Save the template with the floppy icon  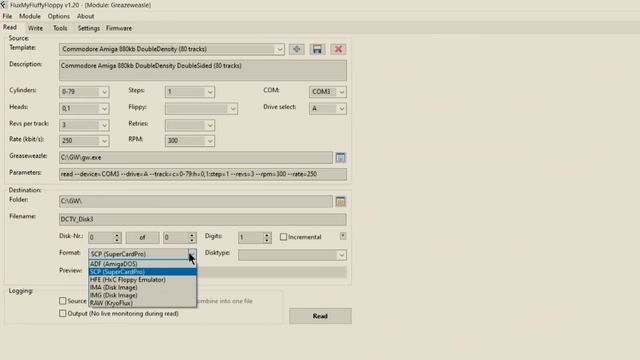317,49
